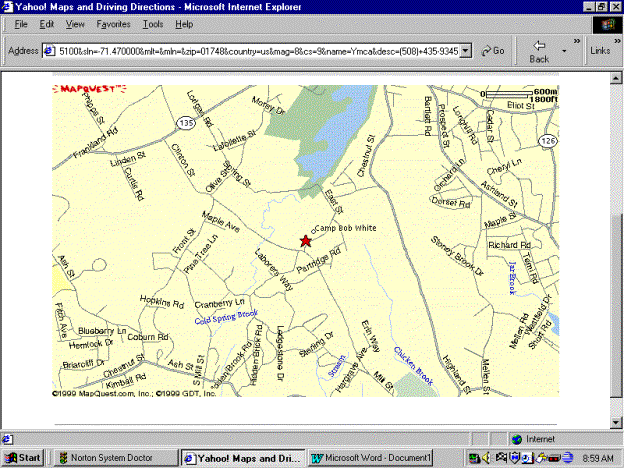The height and width of the screenshot is (468, 624).
Task: Open the Help menu
Action: [184, 24]
